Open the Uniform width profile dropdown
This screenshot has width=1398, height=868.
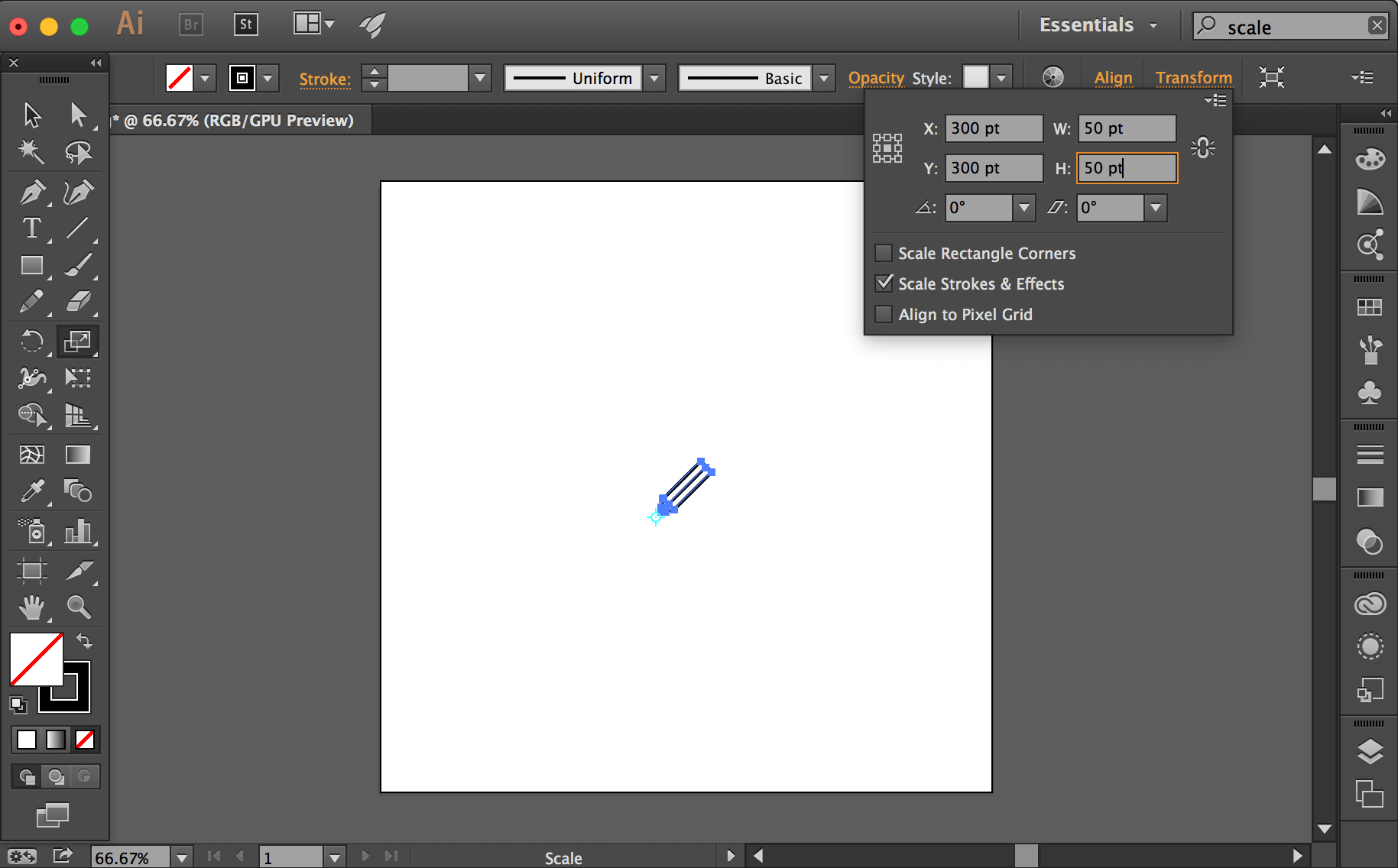coord(654,77)
